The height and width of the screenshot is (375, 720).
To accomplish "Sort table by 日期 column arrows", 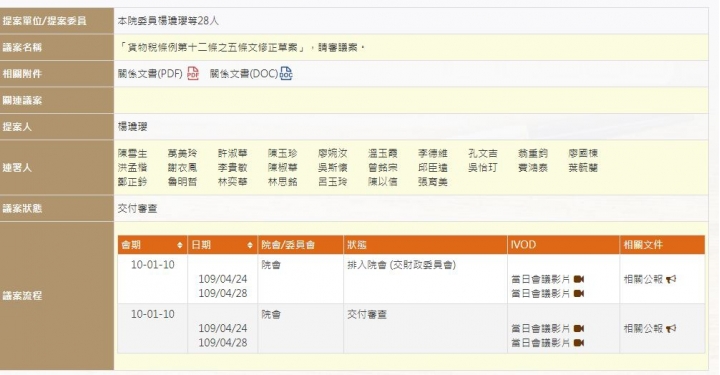I will point(250,245).
